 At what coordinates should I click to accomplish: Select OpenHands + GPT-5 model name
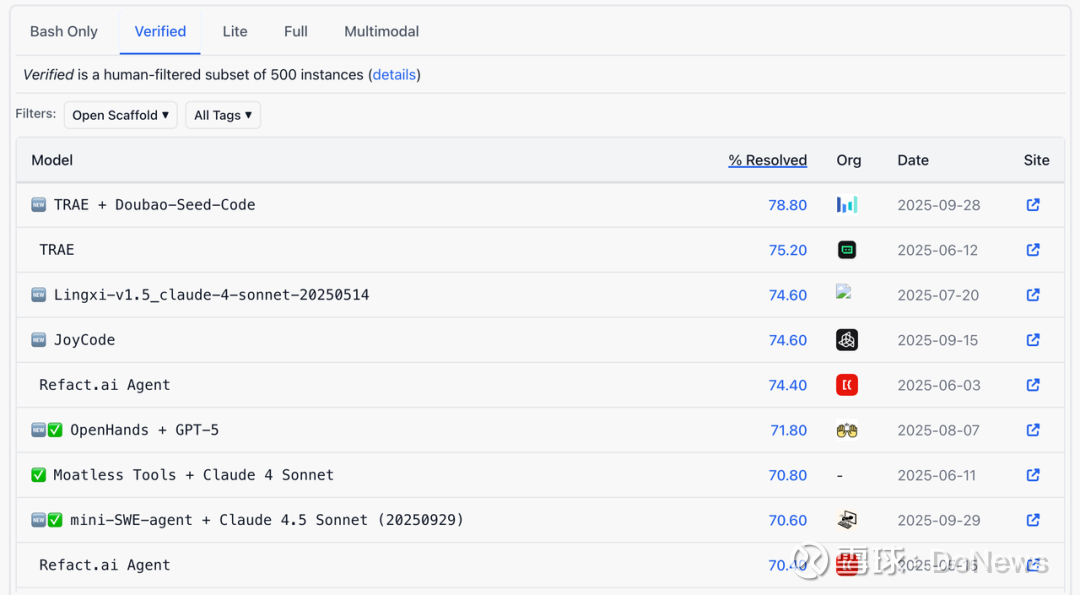tap(145, 430)
